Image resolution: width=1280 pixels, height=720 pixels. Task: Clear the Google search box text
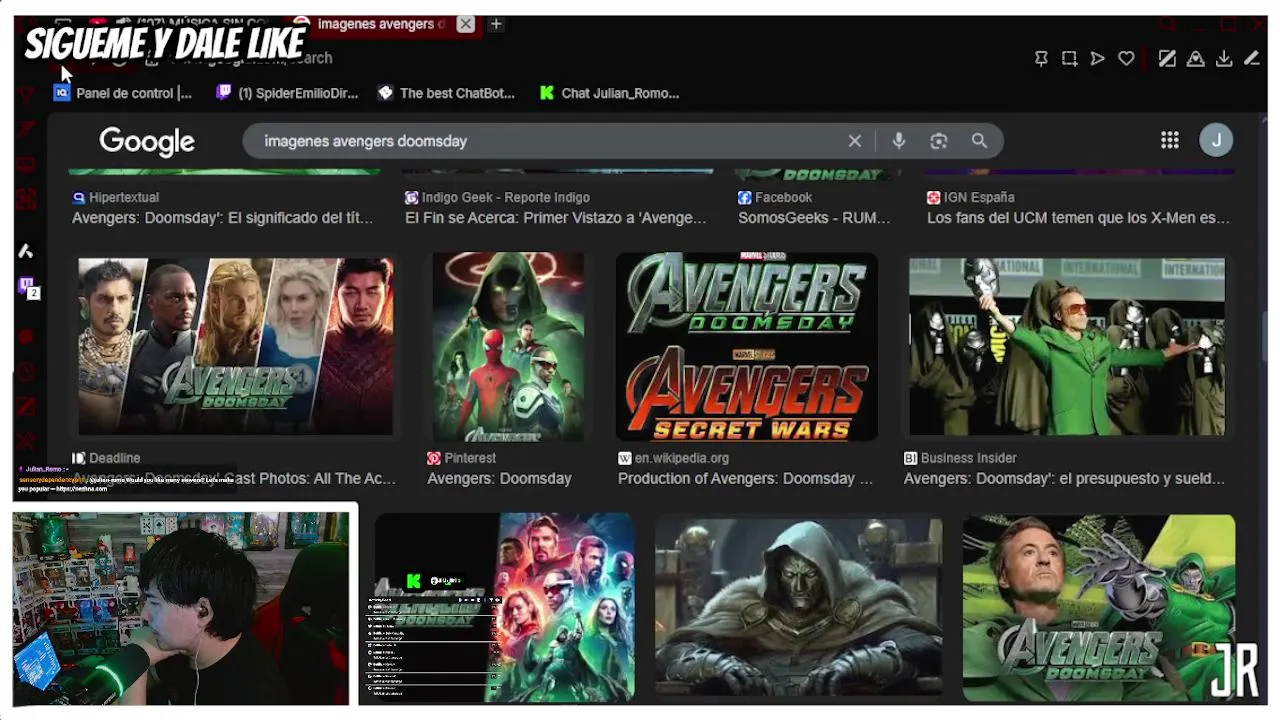tap(855, 141)
